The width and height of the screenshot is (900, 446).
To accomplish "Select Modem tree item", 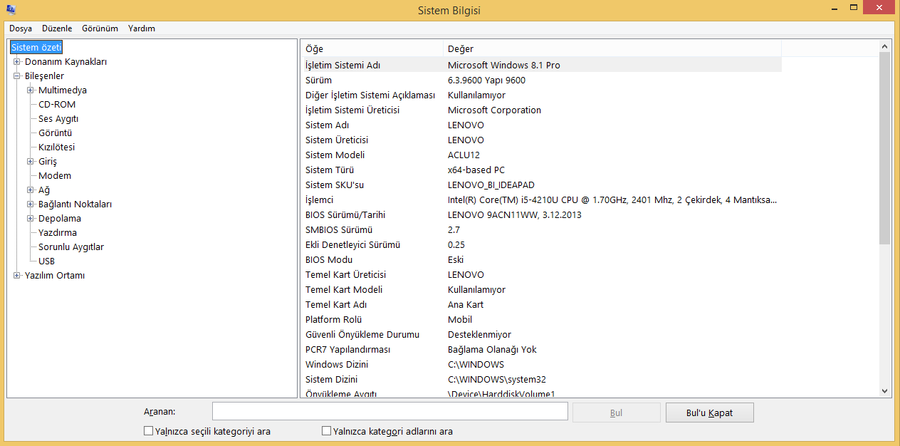I will coord(55,176).
